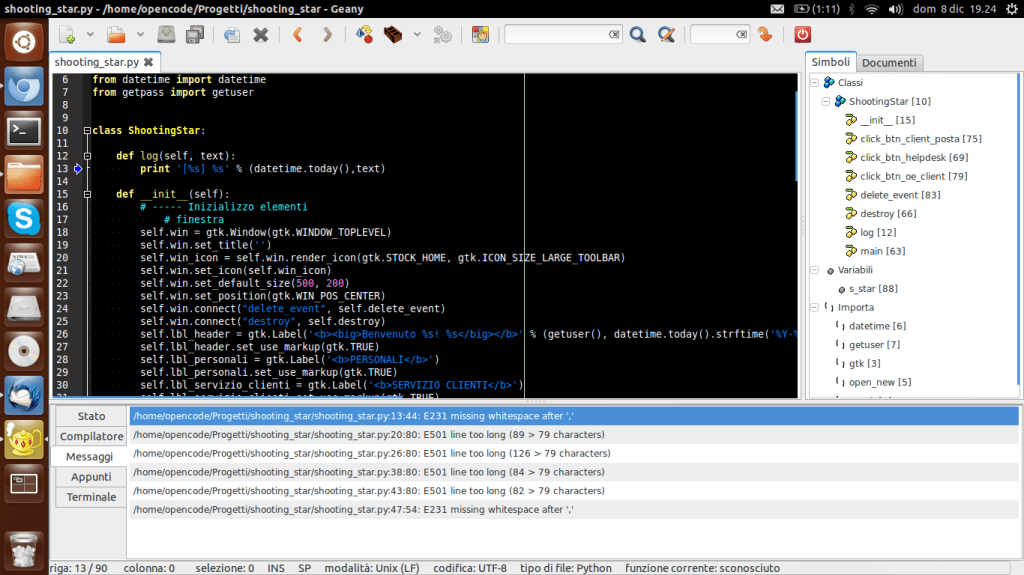
Task: Open the build actions dropdown arrow
Action: click(417, 35)
